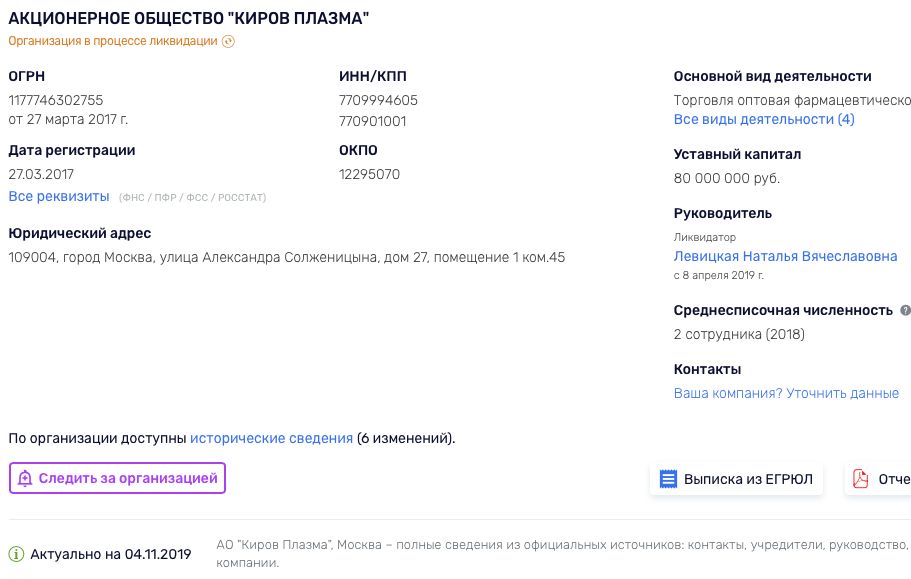Open Все реквизиты link
Screen dimensions: 911x579
pos(59,196)
